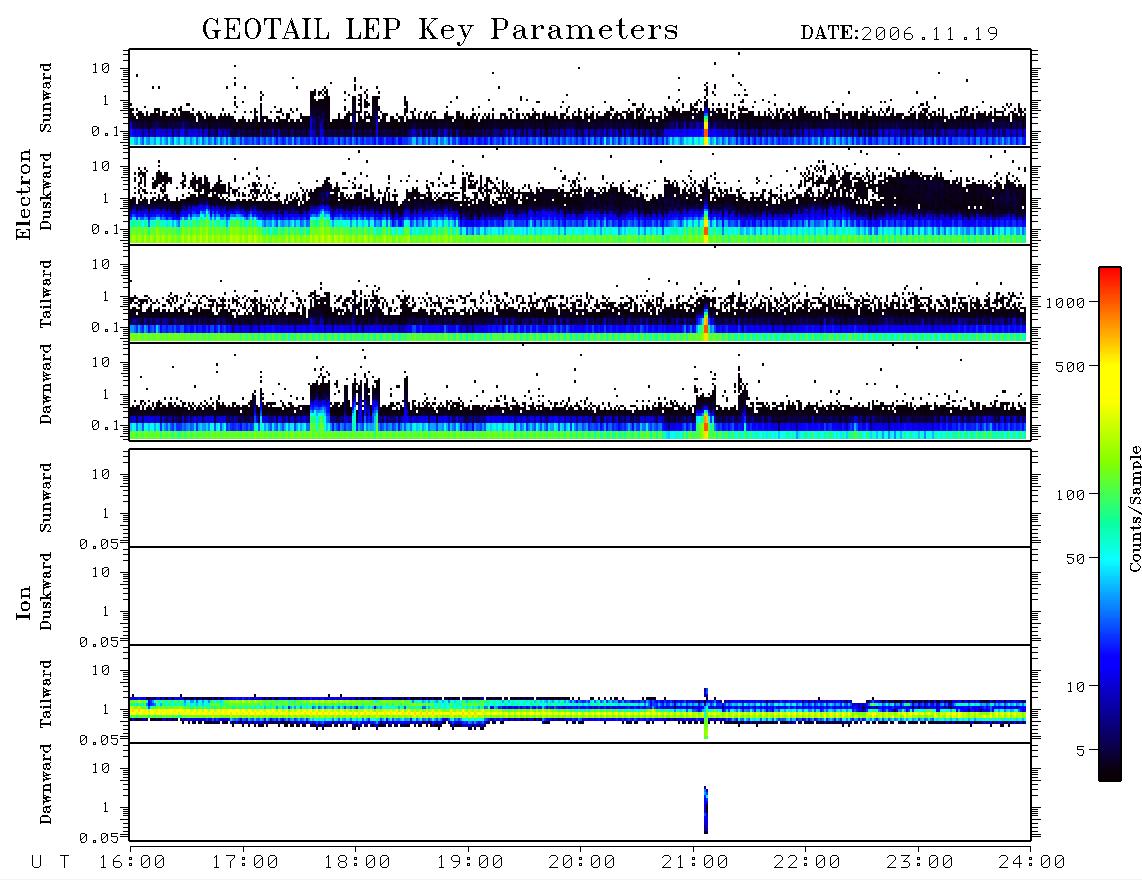Click 0.05 tick on Ion Dawnward axis

point(99,838)
